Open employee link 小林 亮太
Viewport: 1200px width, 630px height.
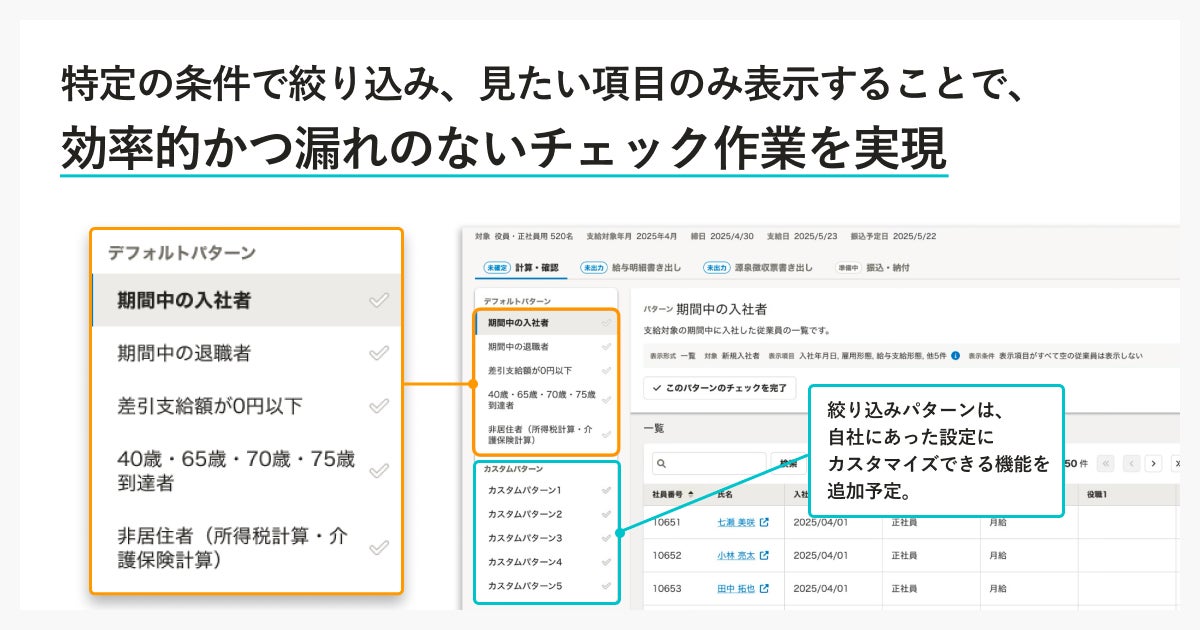[735, 555]
